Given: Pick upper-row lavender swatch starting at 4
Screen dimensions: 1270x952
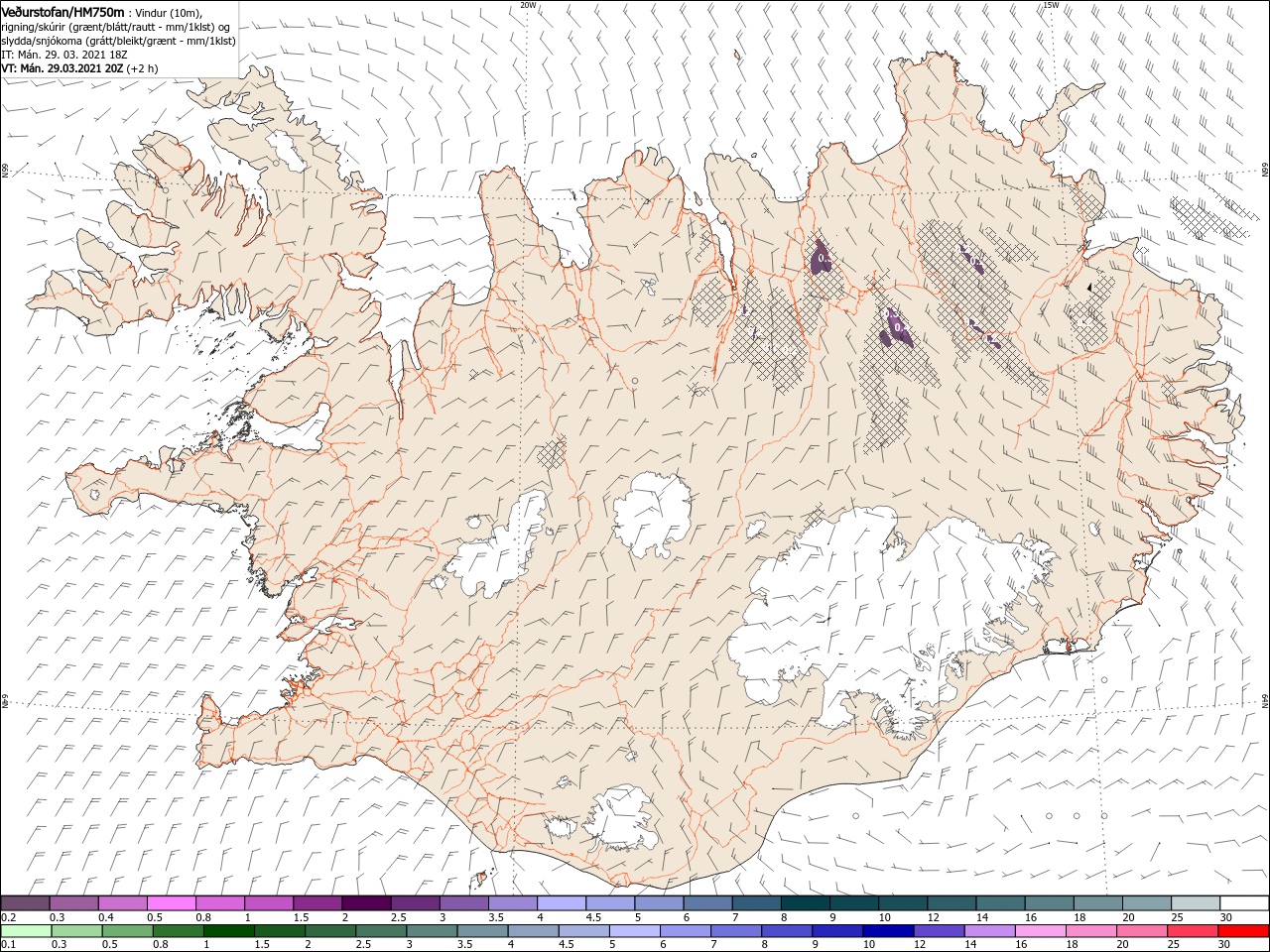Looking at the screenshot, I should click(561, 903).
